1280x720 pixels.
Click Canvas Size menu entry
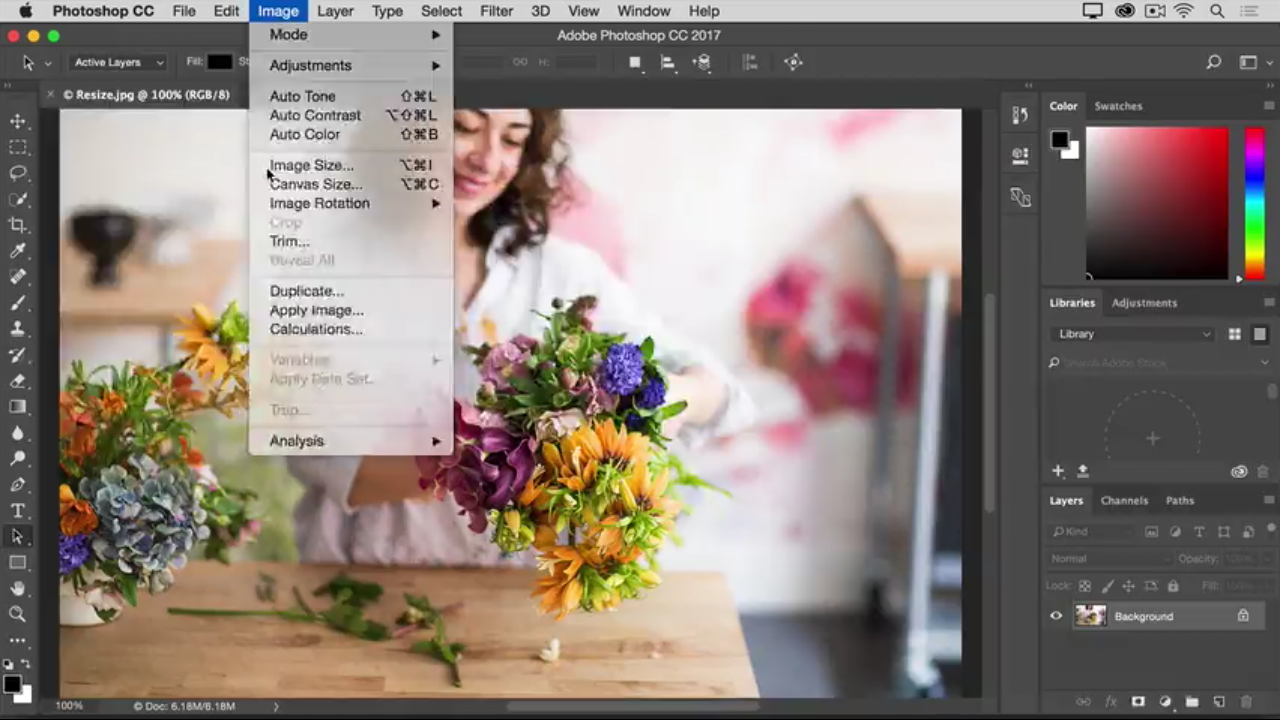pyautogui.click(x=315, y=184)
